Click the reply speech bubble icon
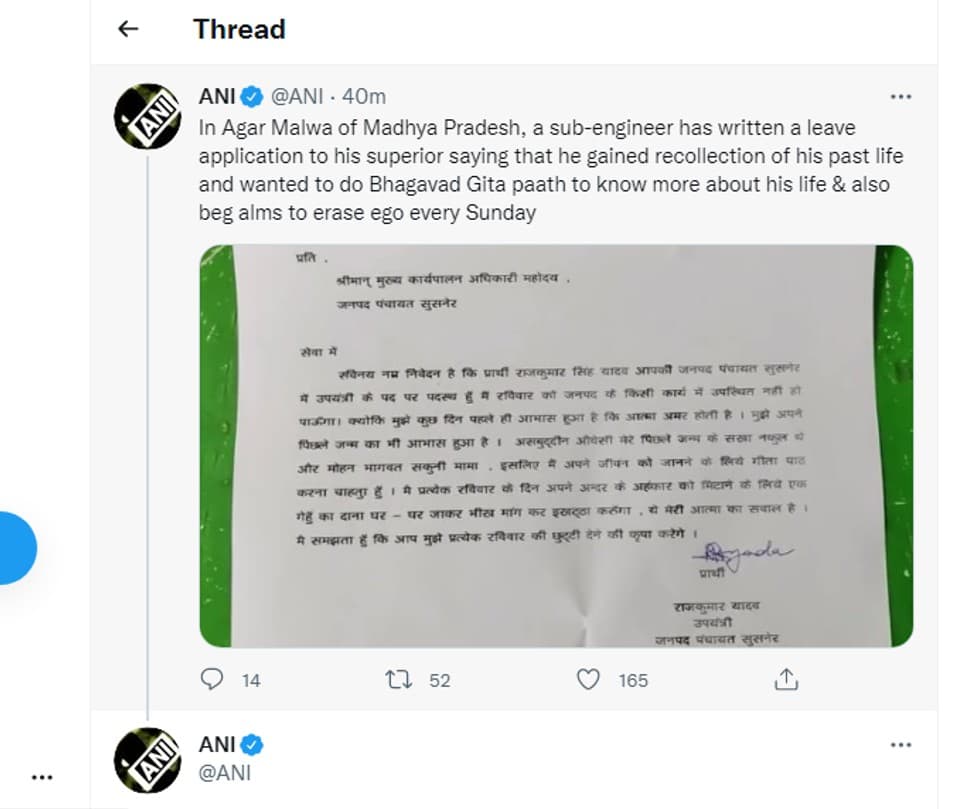The width and height of the screenshot is (965, 809). 212,680
